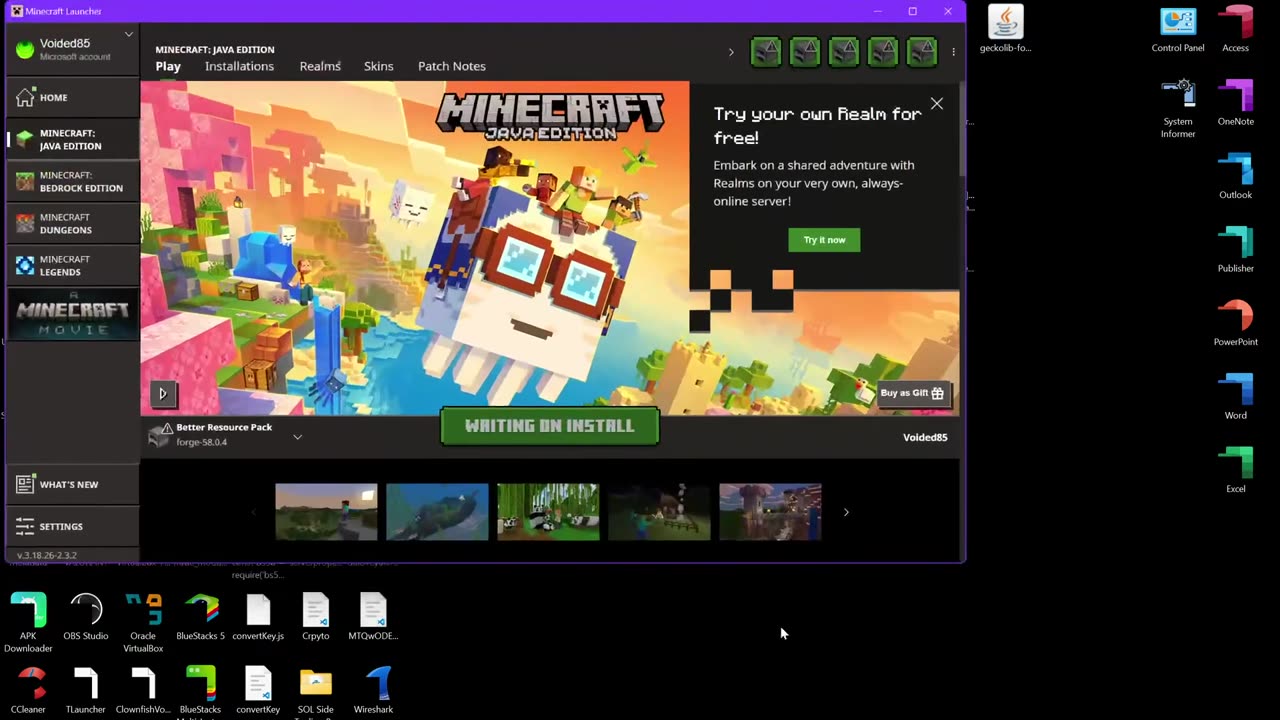Viewport: 1280px width, 720px height.
Task: Open the three-dot options menu
Action: pyautogui.click(x=953, y=52)
